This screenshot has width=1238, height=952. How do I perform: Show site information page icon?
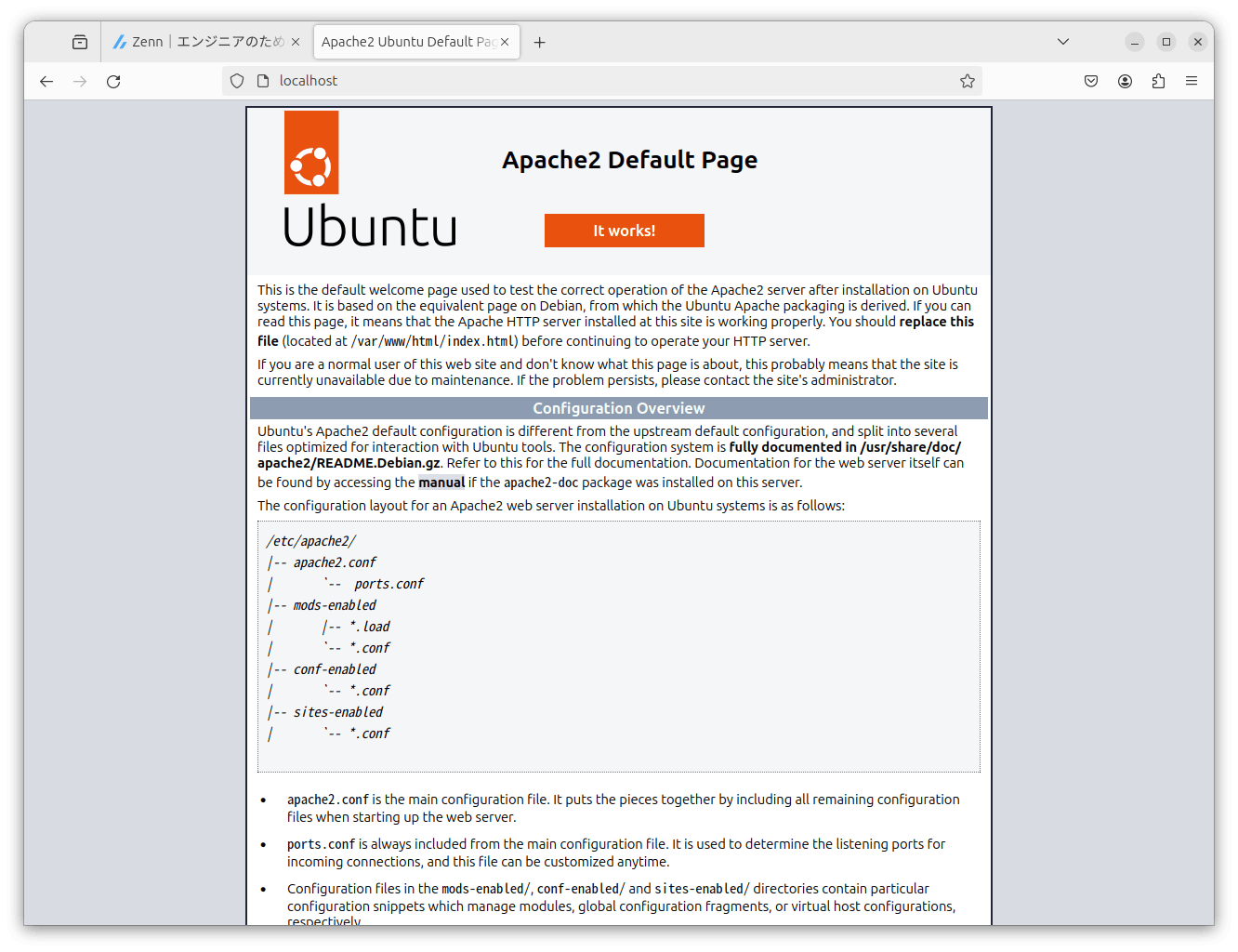click(x=263, y=81)
